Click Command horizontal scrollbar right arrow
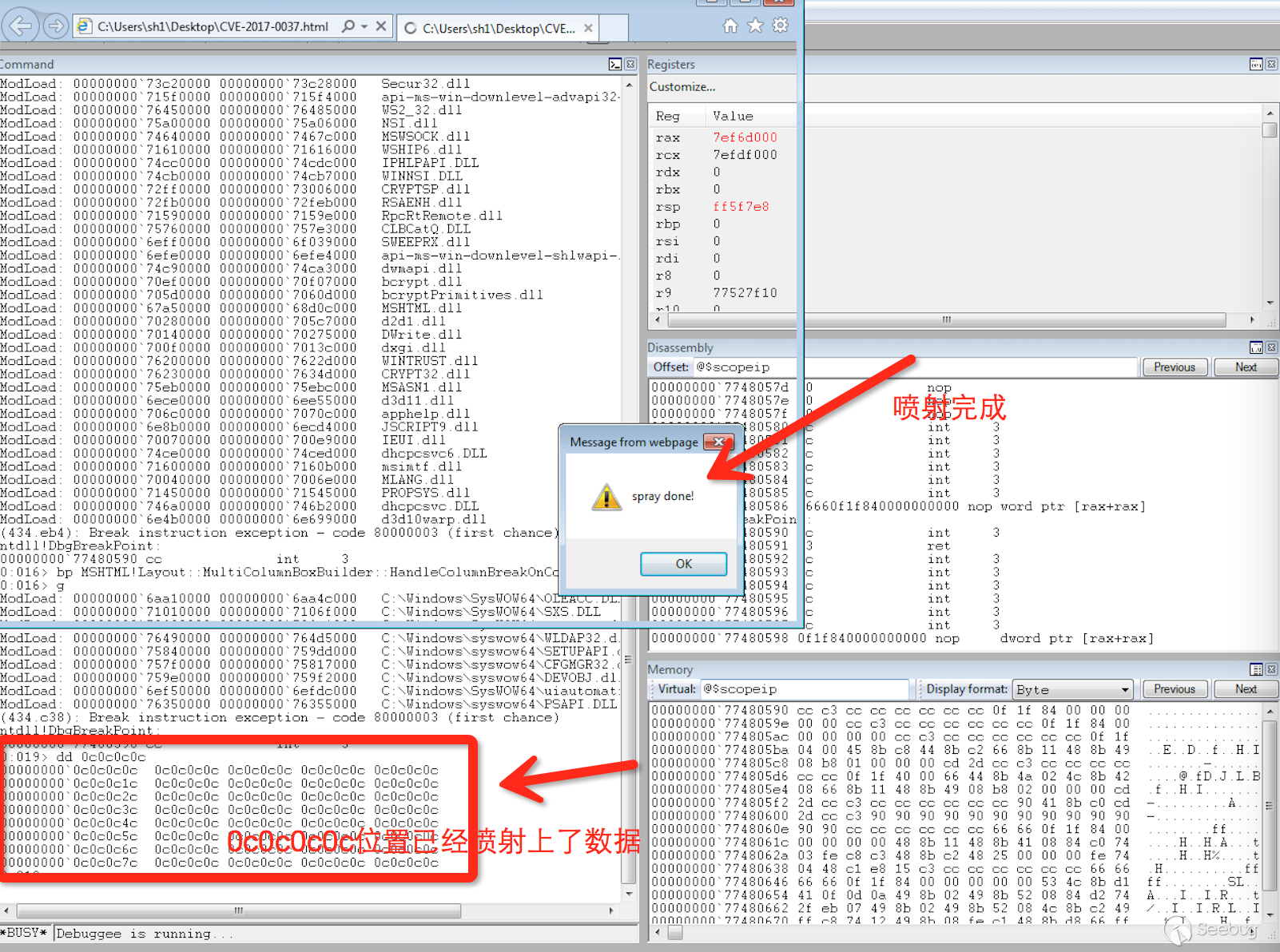 pyautogui.click(x=611, y=910)
